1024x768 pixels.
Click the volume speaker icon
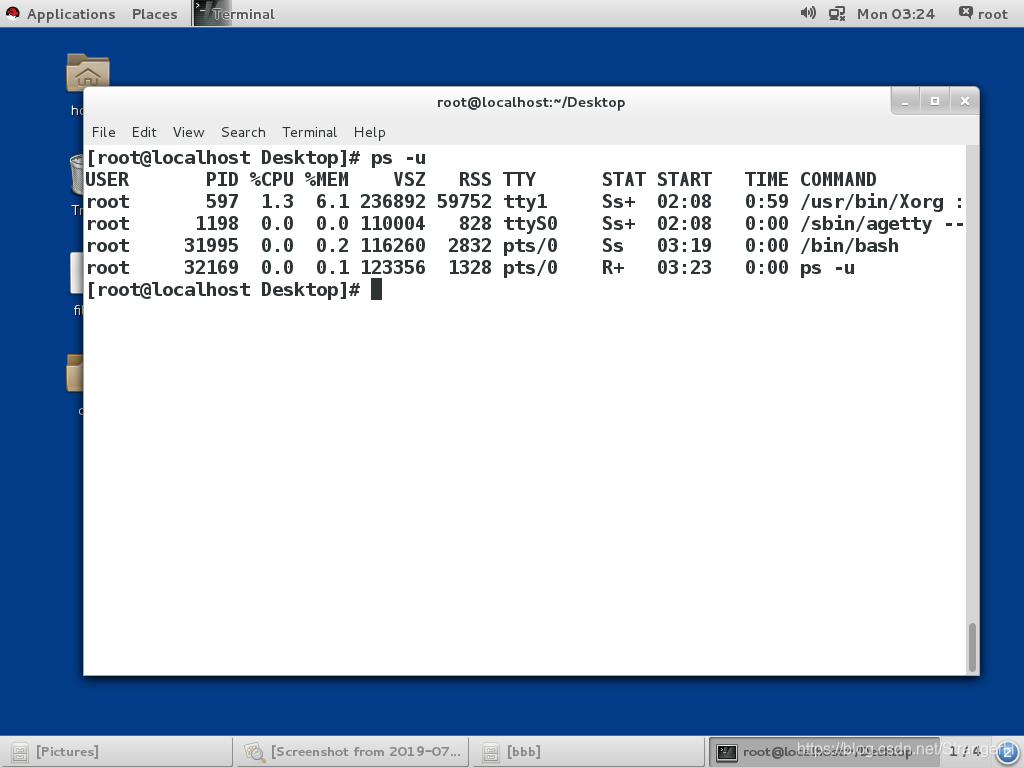coord(808,13)
